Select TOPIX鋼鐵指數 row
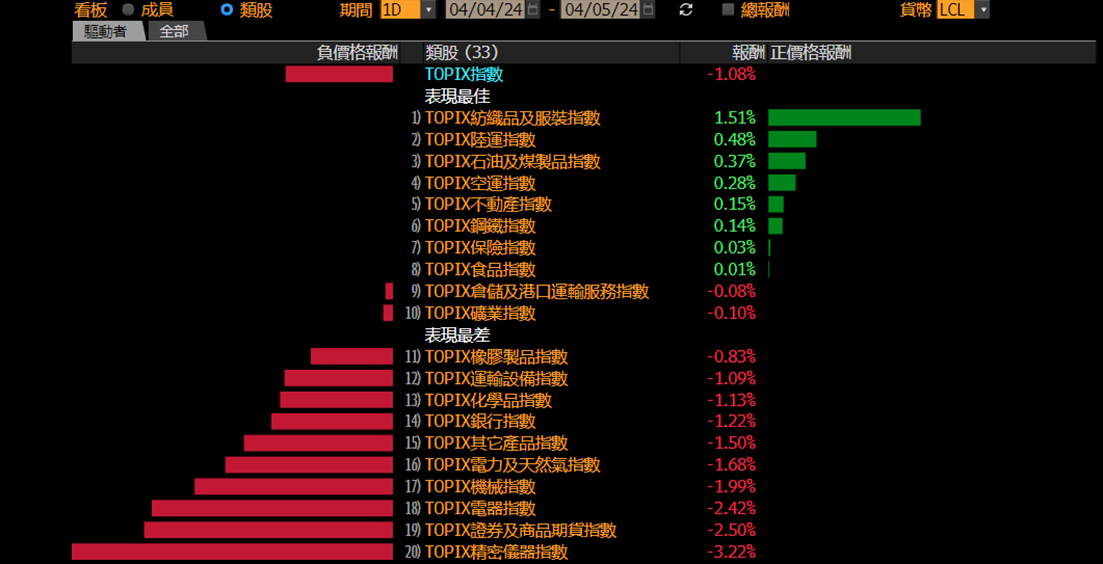 point(480,226)
